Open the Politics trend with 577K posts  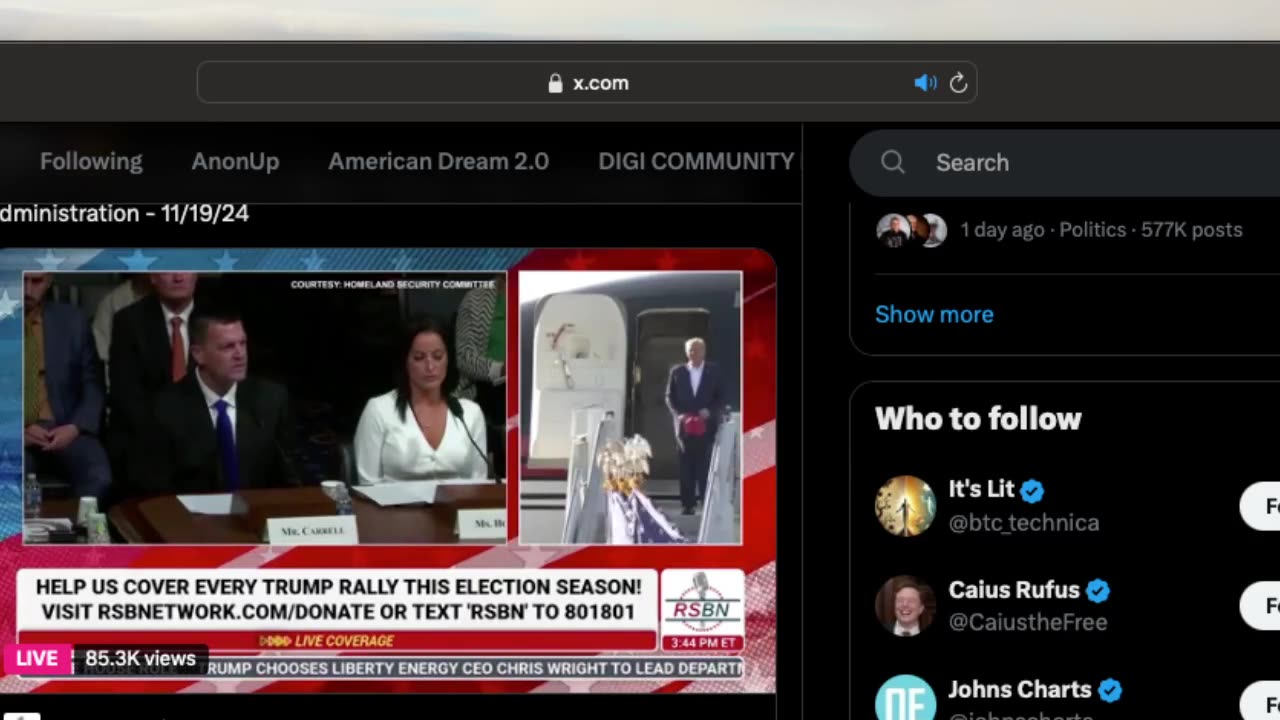point(1101,230)
